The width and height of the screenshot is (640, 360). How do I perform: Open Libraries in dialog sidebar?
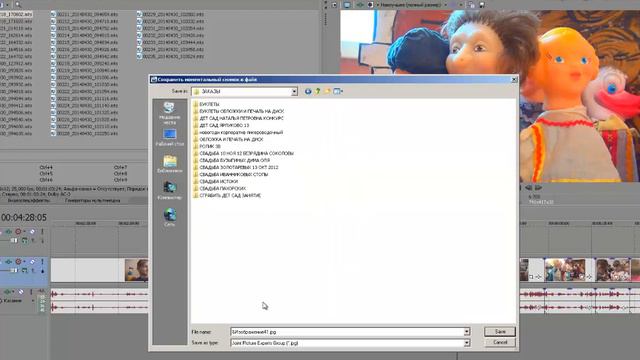(x=169, y=164)
